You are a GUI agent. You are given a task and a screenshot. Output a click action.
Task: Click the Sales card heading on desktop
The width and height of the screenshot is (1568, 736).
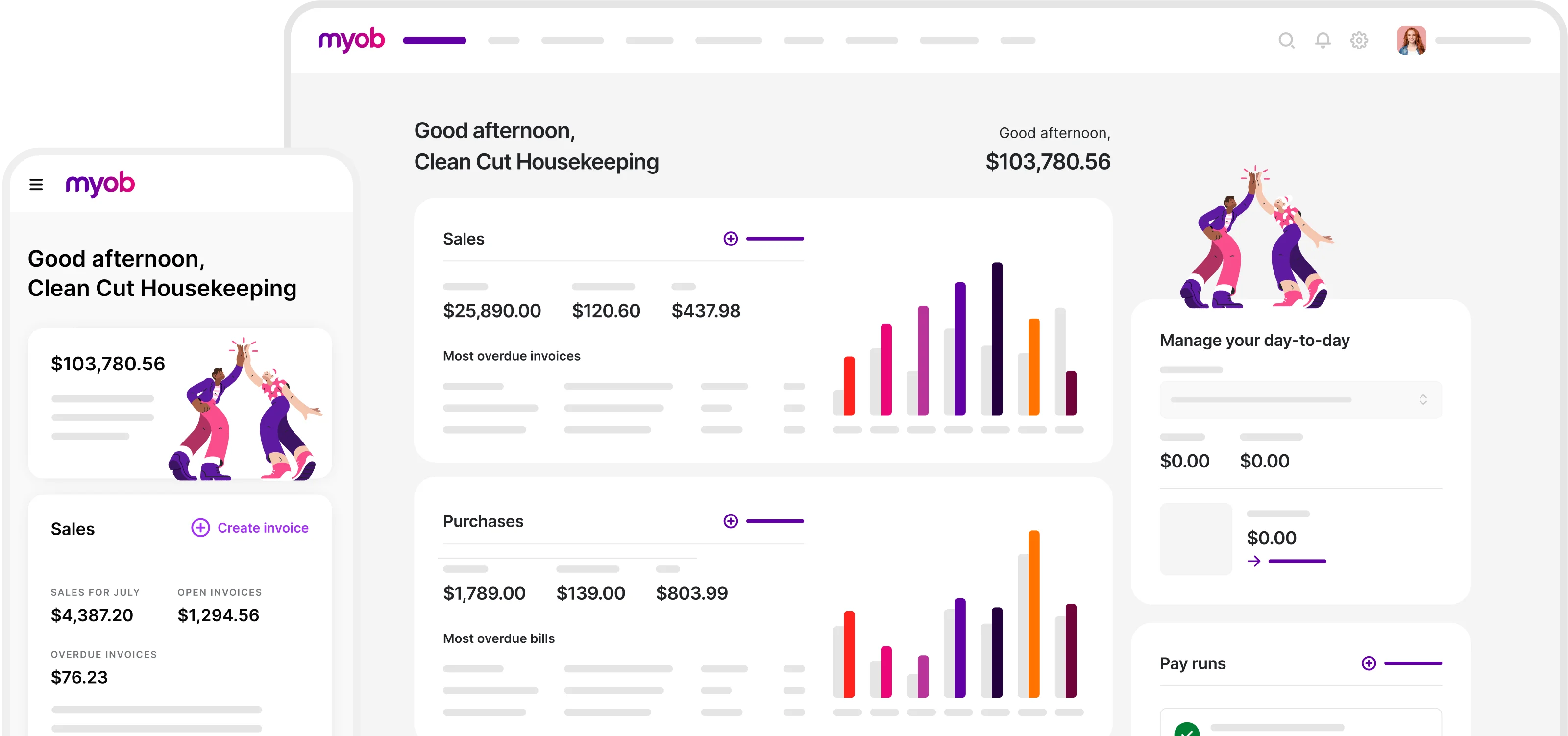(x=463, y=239)
